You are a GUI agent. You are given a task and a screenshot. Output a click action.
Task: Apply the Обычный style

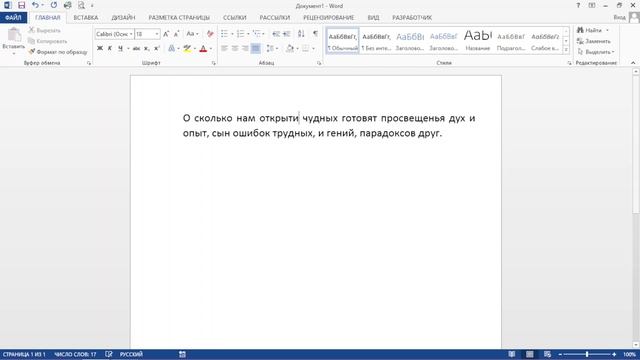[343, 41]
